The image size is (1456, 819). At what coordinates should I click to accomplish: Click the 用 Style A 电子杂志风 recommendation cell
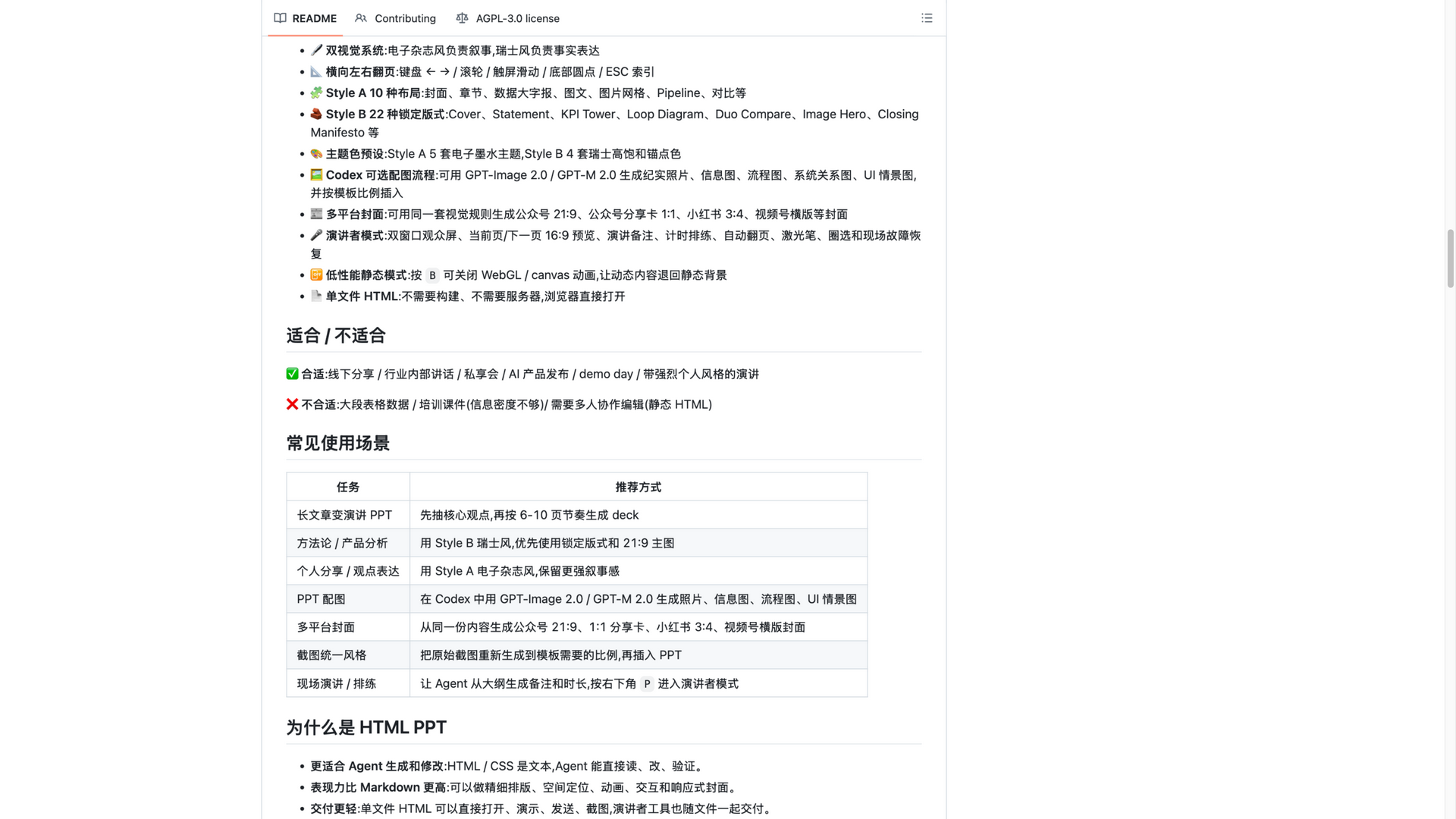(x=639, y=571)
